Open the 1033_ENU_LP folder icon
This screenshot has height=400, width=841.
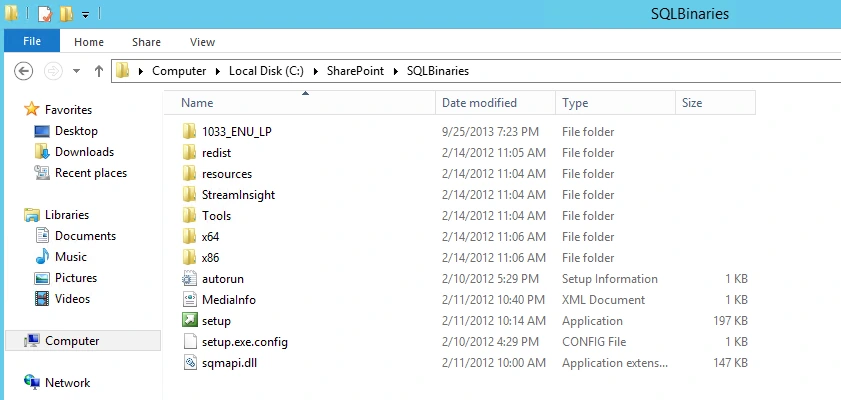(189, 131)
